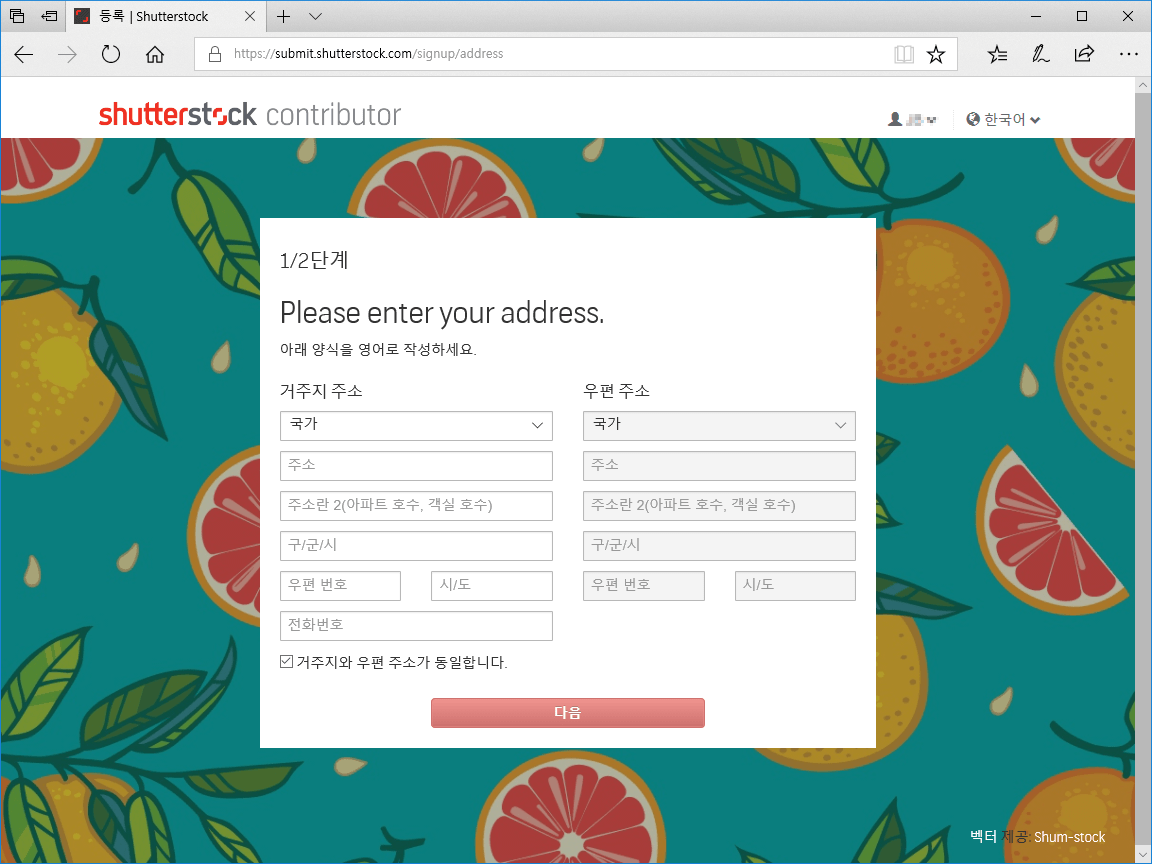Click the Shum-stock credit link
Viewport: 1152px width, 864px height.
(x=1069, y=837)
